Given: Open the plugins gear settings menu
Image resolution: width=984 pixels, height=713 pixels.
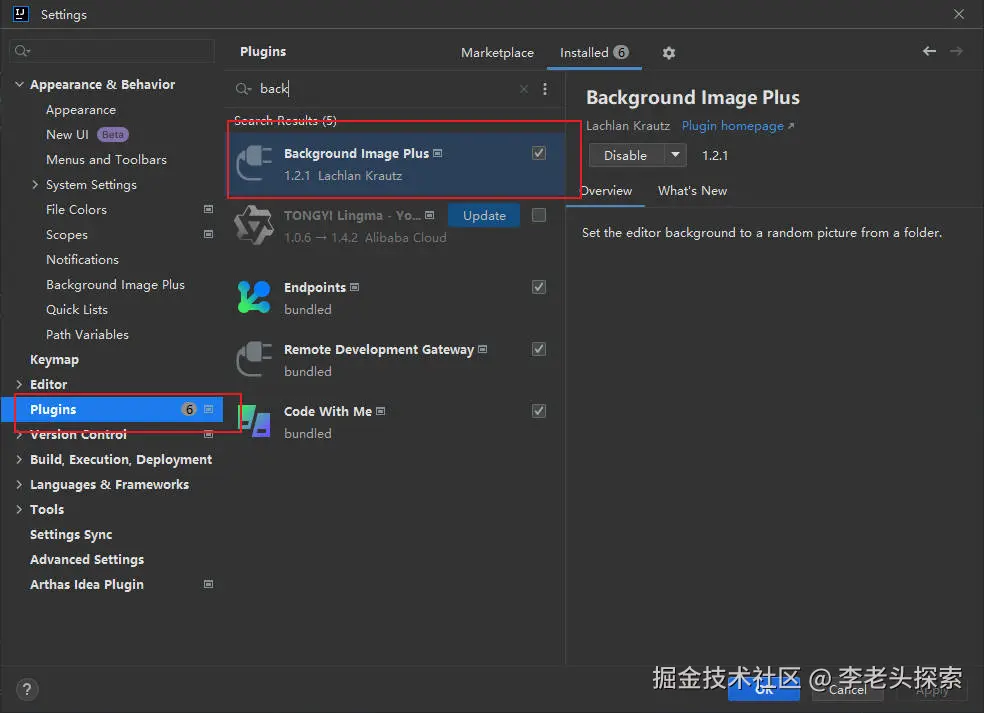Looking at the screenshot, I should (x=668, y=53).
